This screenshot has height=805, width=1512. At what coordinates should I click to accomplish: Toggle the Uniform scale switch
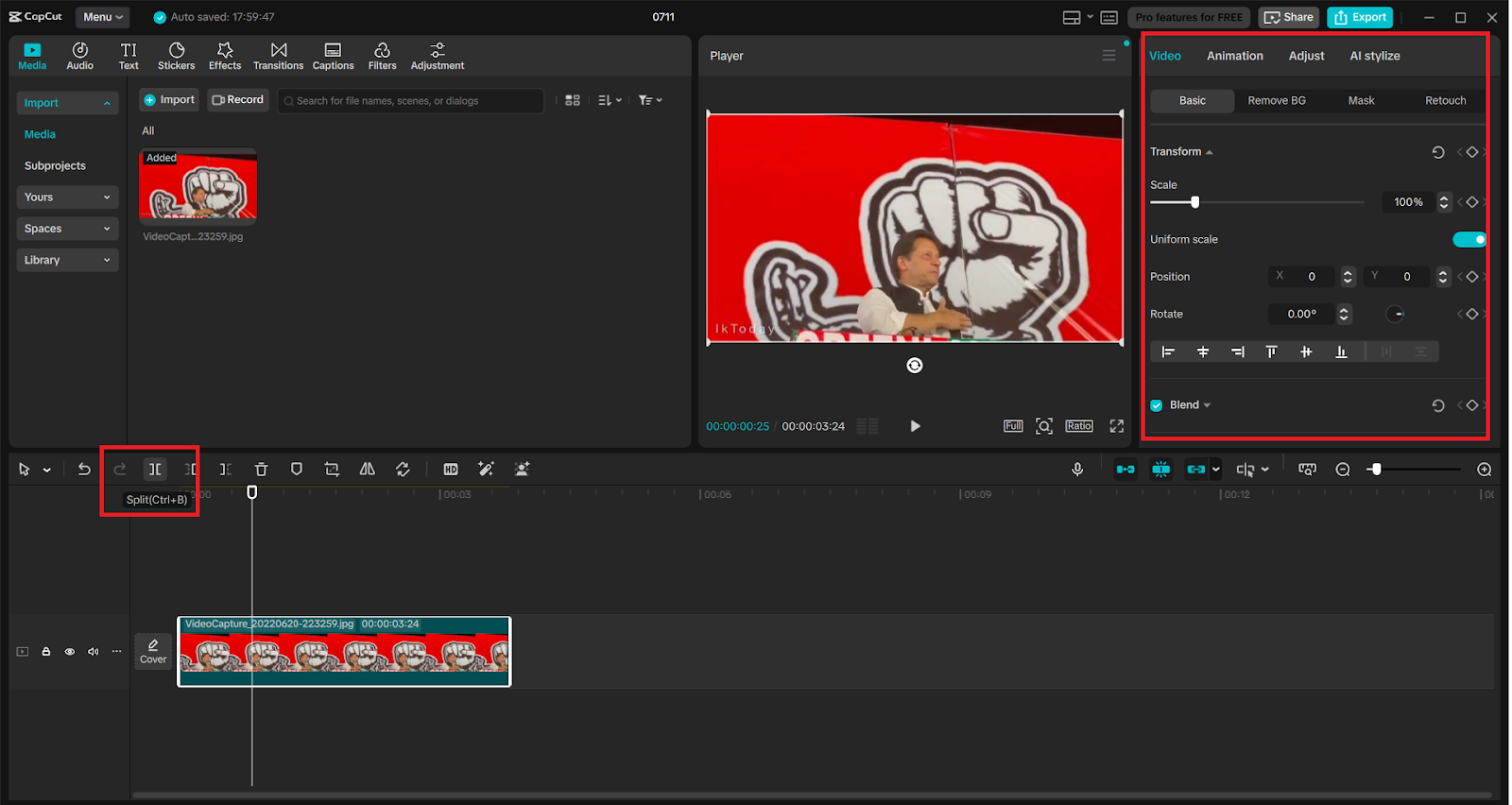(1469, 239)
